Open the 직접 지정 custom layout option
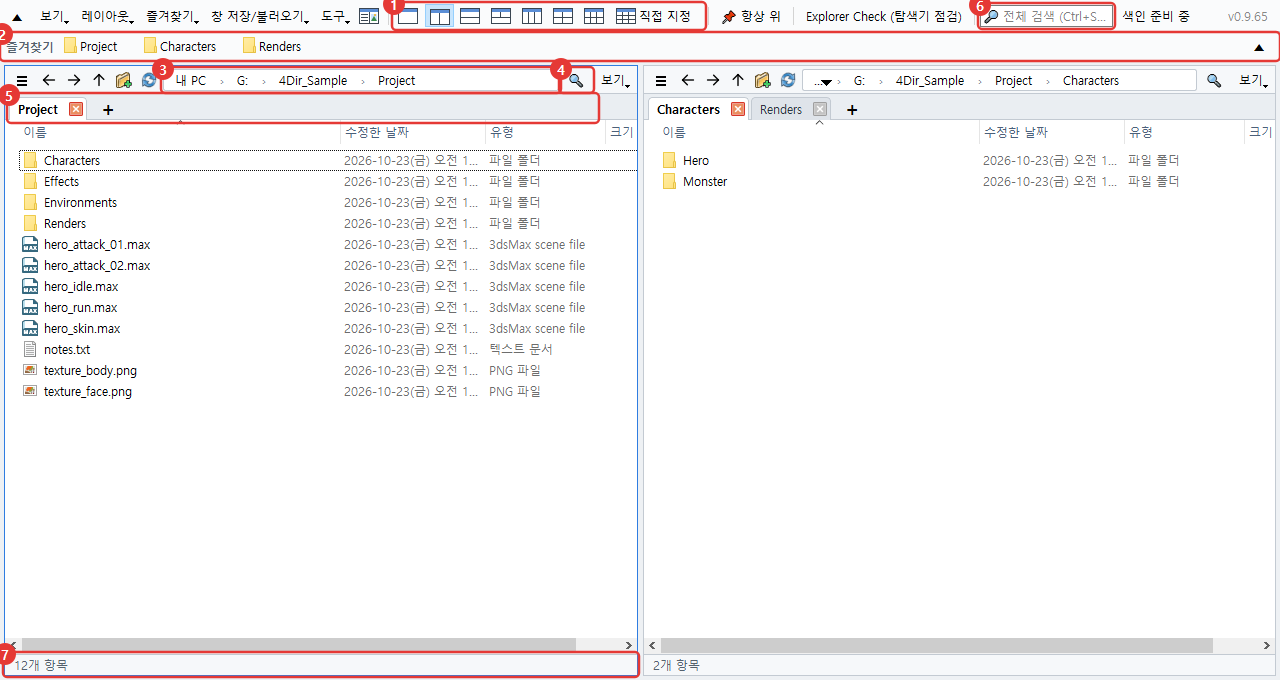This screenshot has height=680, width=1280. (654, 16)
